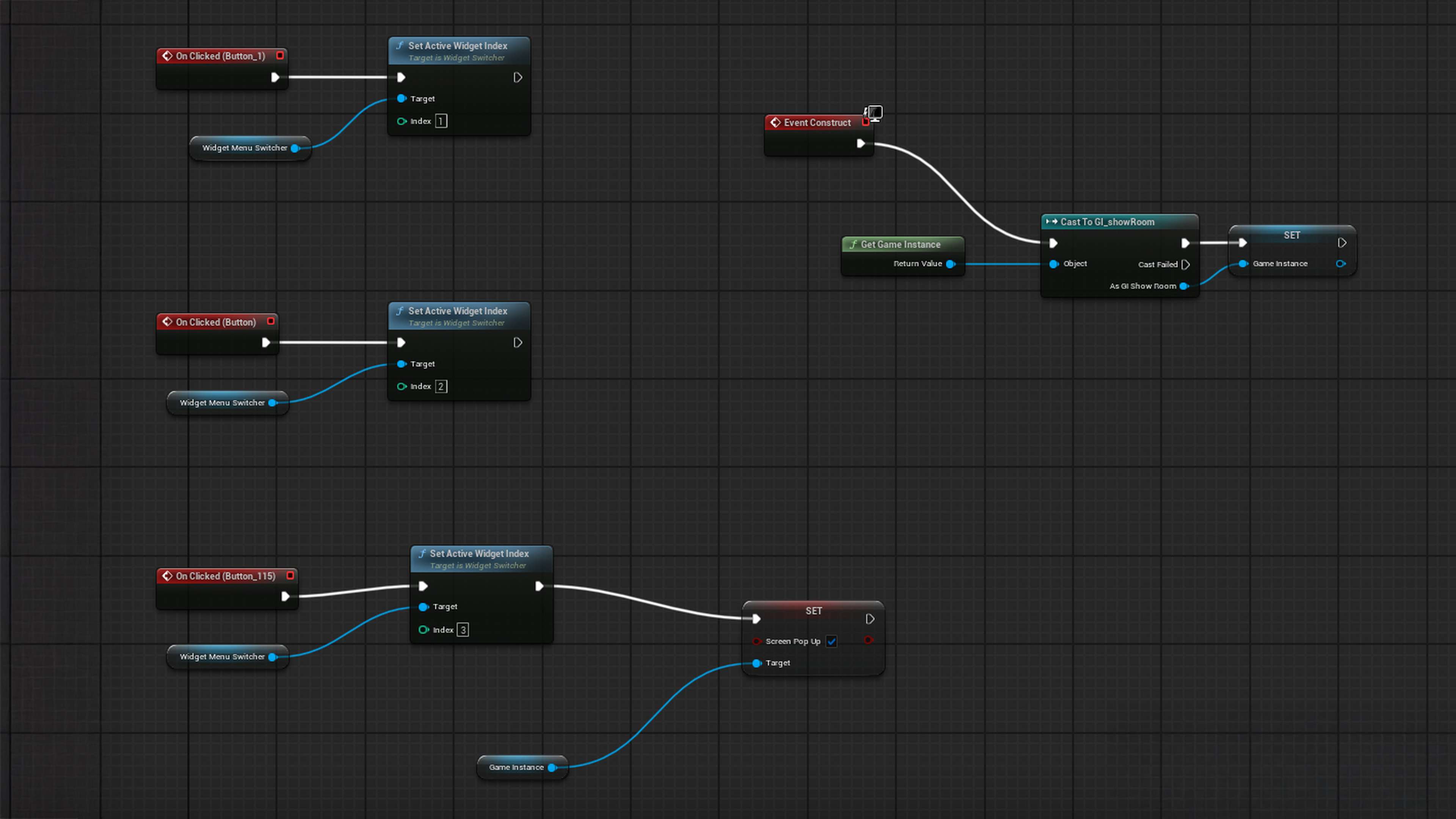Click the Index field with value 3
Screen dimensions: 1456x819
(462, 630)
